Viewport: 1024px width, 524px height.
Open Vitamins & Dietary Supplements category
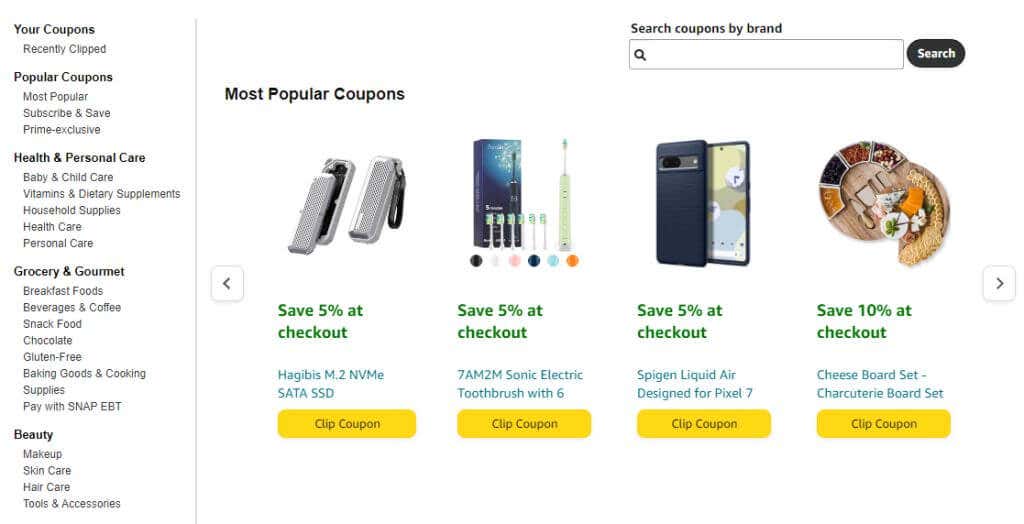tap(102, 194)
